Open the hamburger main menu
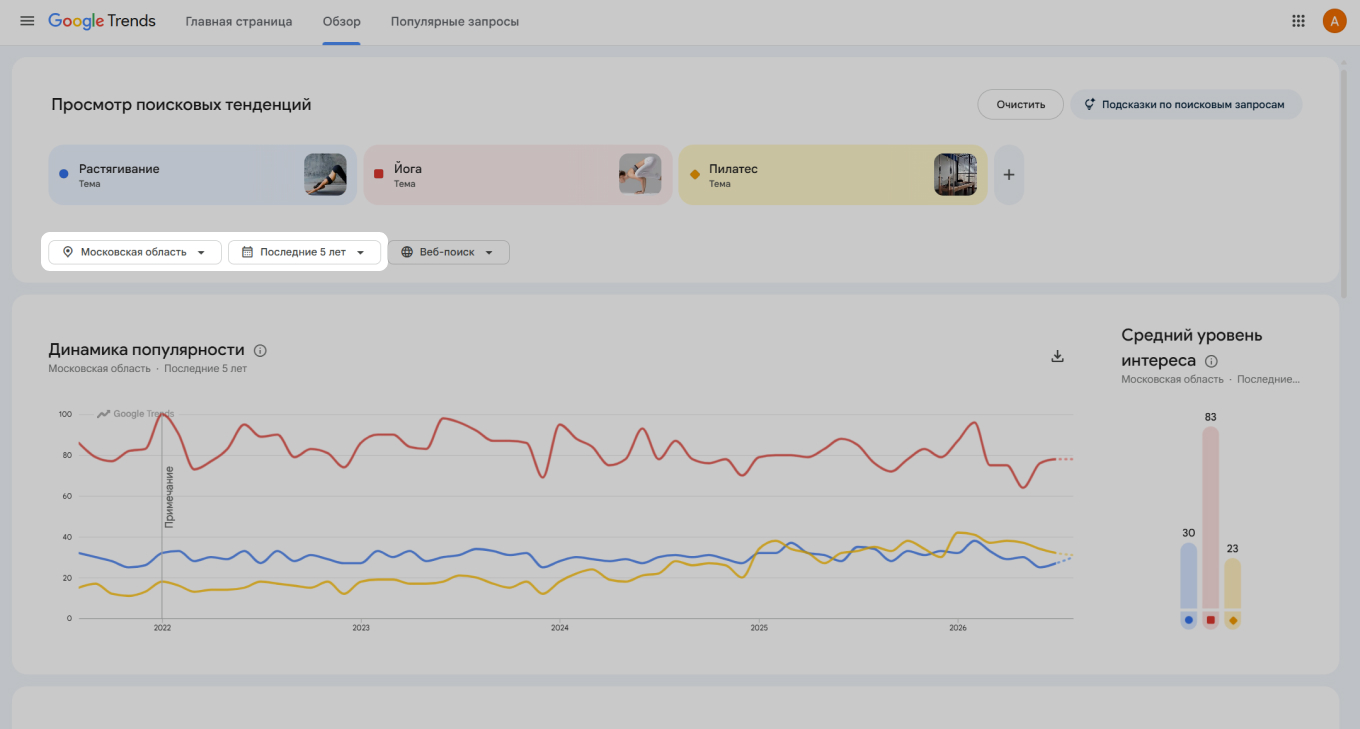This screenshot has height=729, width=1360. [x=27, y=21]
